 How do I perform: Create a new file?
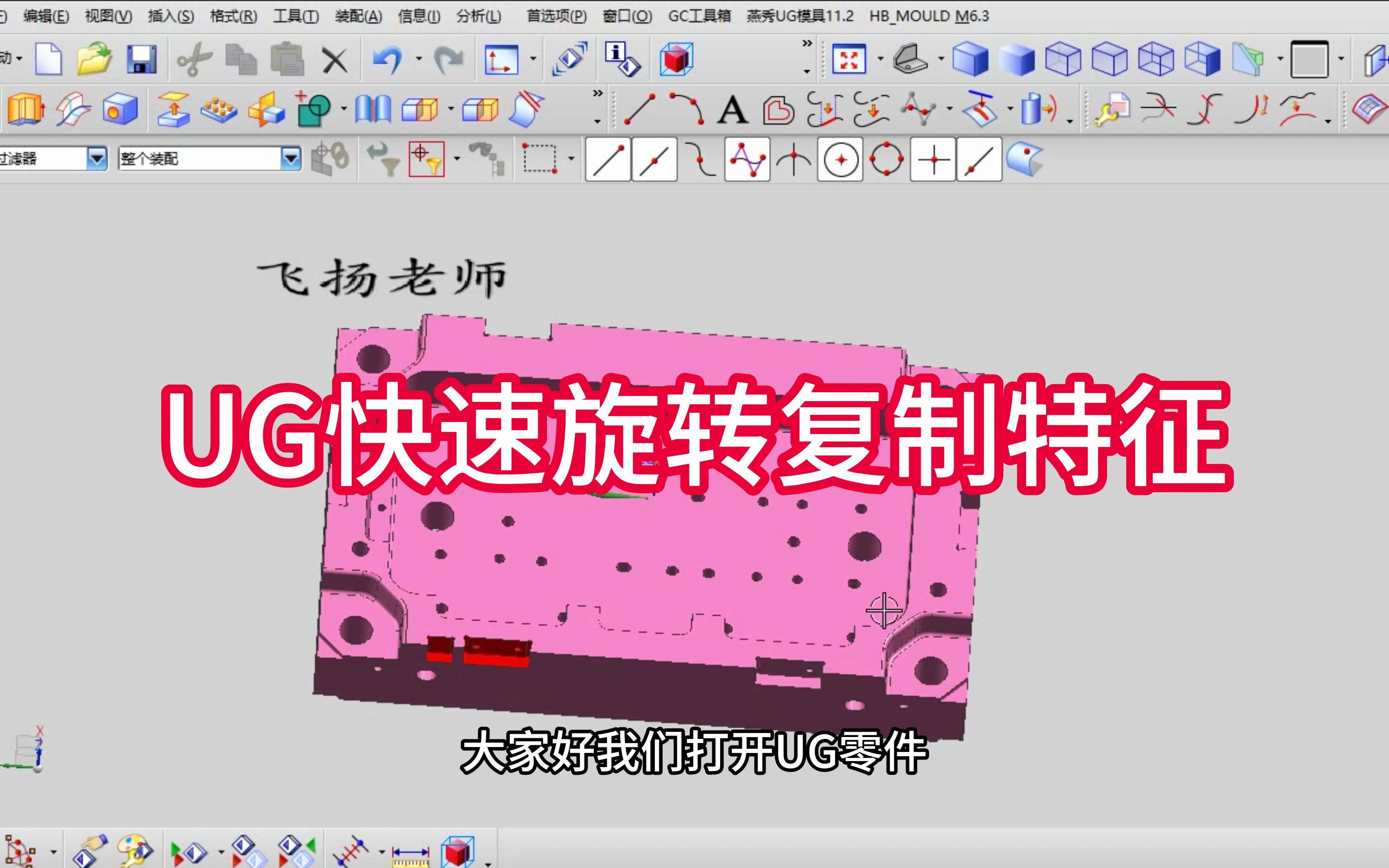49,59
